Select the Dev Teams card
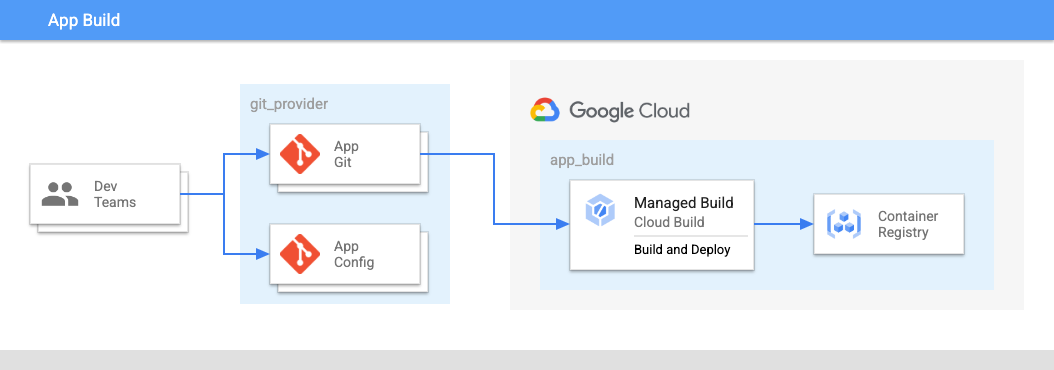Screen dimensions: 1054x370 tap(105, 194)
